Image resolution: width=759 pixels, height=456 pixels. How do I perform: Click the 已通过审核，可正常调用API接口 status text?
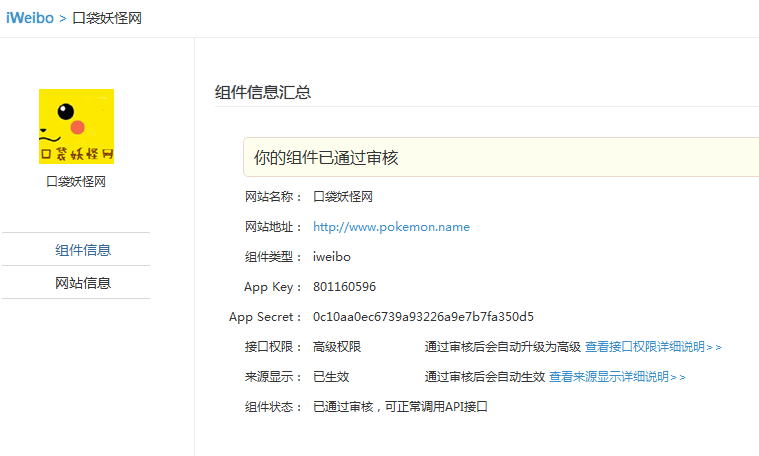coord(400,407)
